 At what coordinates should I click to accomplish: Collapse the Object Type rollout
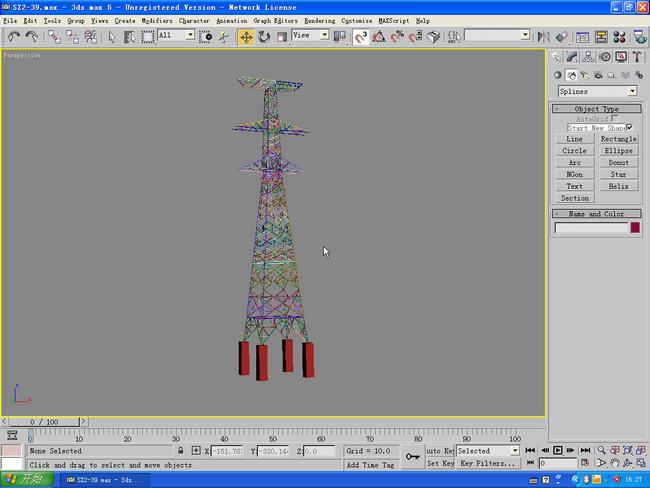point(597,109)
